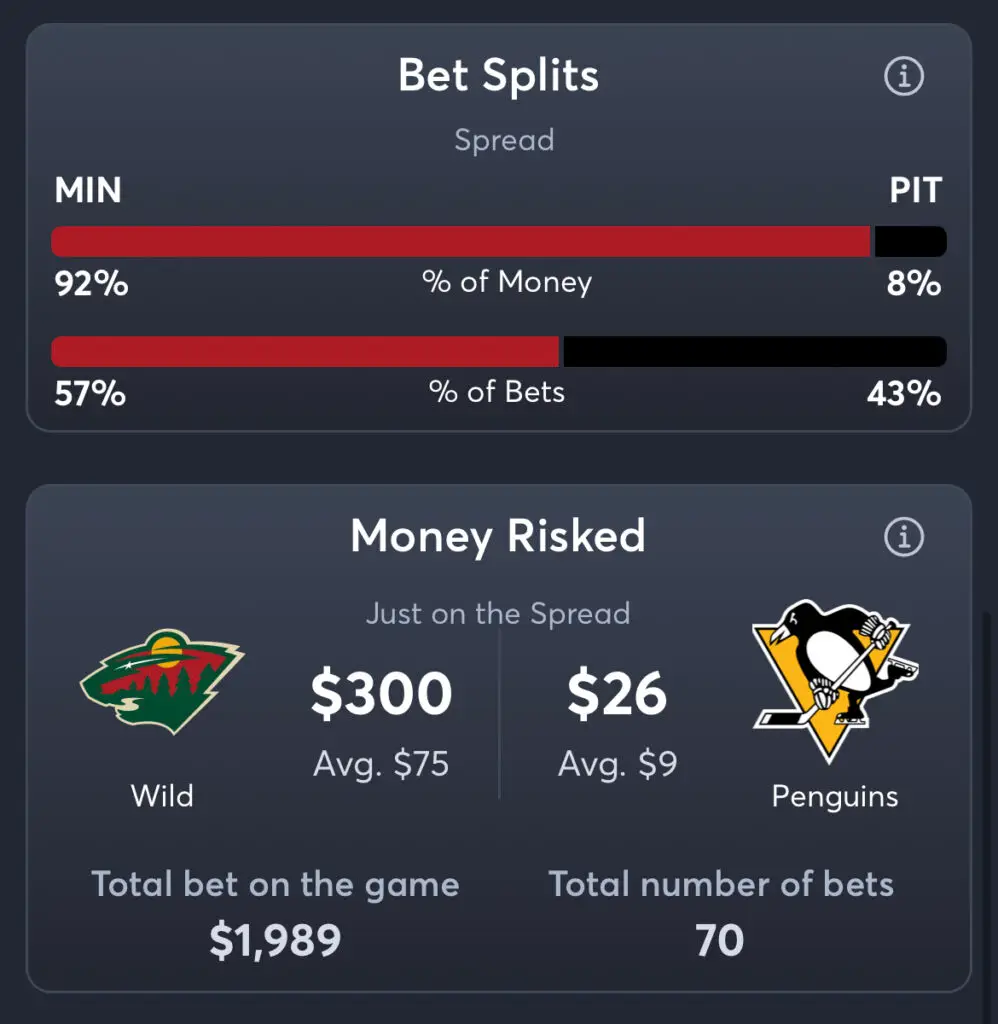Click the Wild team name label
The width and height of the screenshot is (998, 1024).
point(162,796)
